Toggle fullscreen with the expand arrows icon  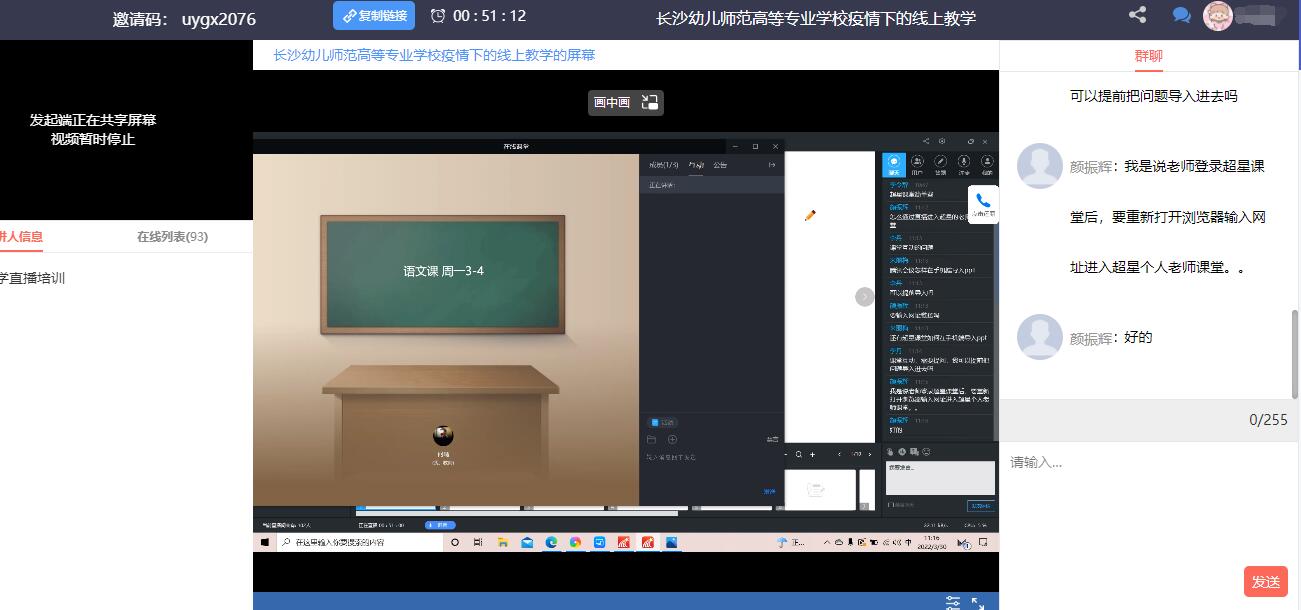click(978, 602)
